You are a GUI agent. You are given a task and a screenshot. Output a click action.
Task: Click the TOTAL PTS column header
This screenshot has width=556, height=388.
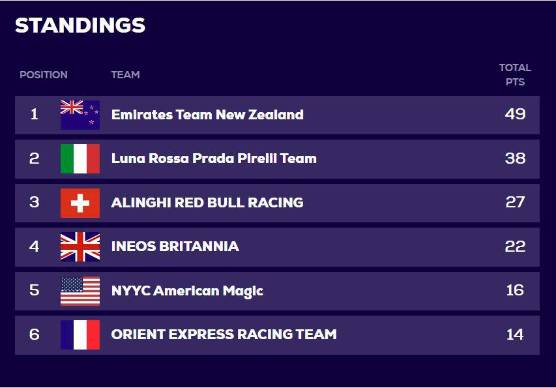(515, 75)
